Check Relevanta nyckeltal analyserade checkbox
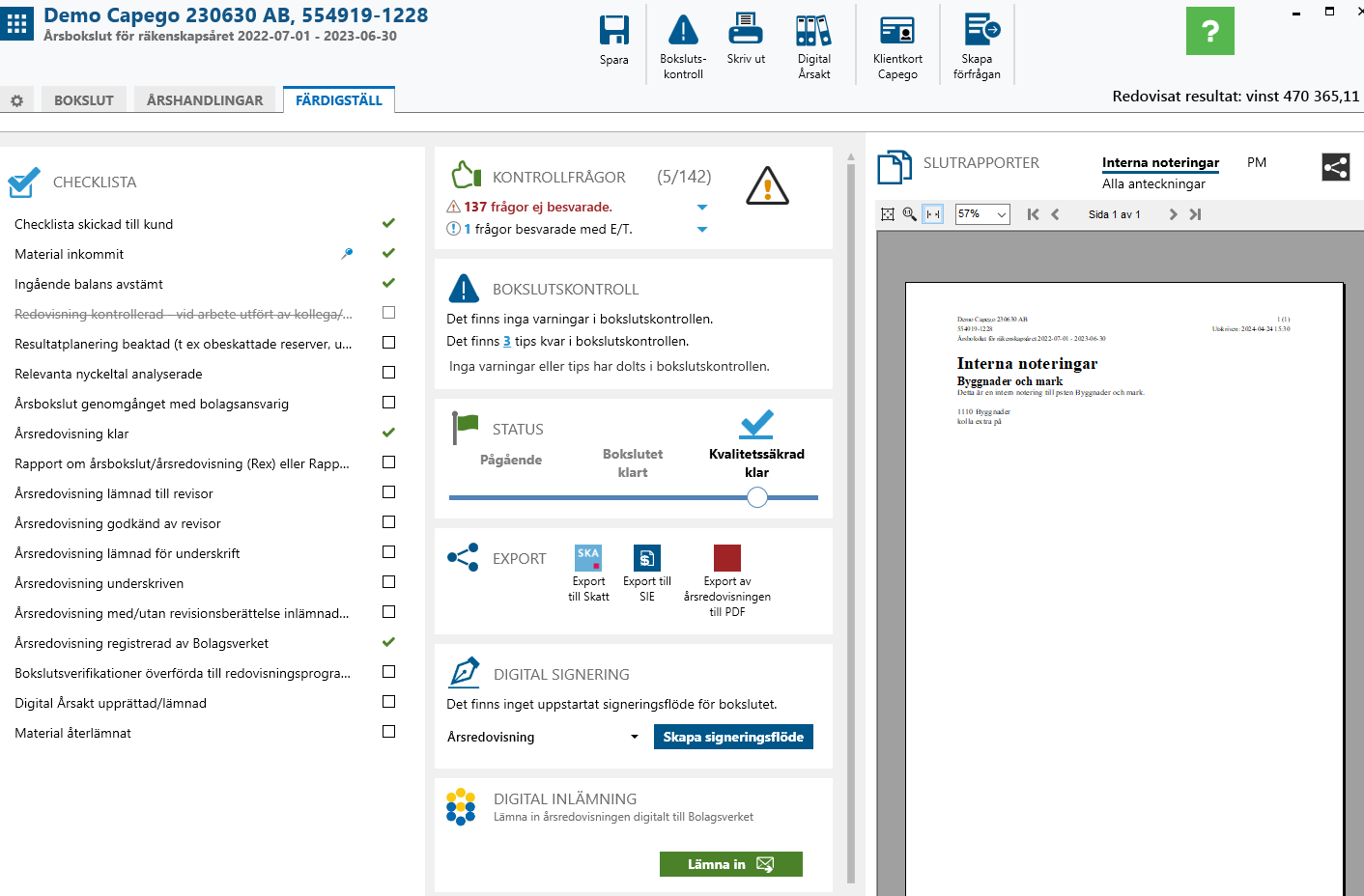 389,373
